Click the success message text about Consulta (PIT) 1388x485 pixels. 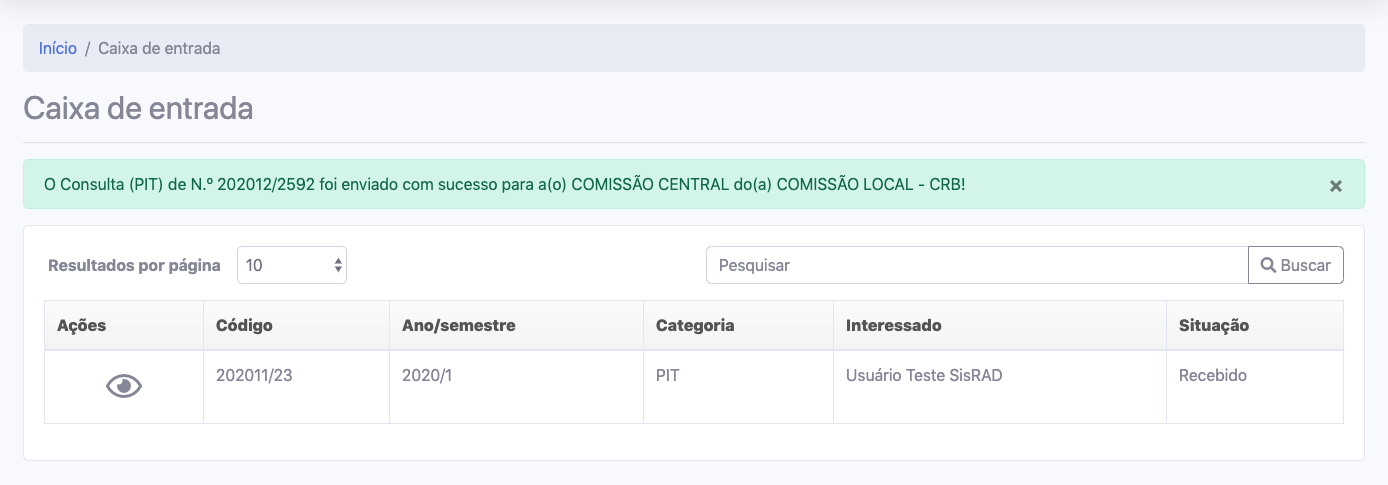[505, 185]
